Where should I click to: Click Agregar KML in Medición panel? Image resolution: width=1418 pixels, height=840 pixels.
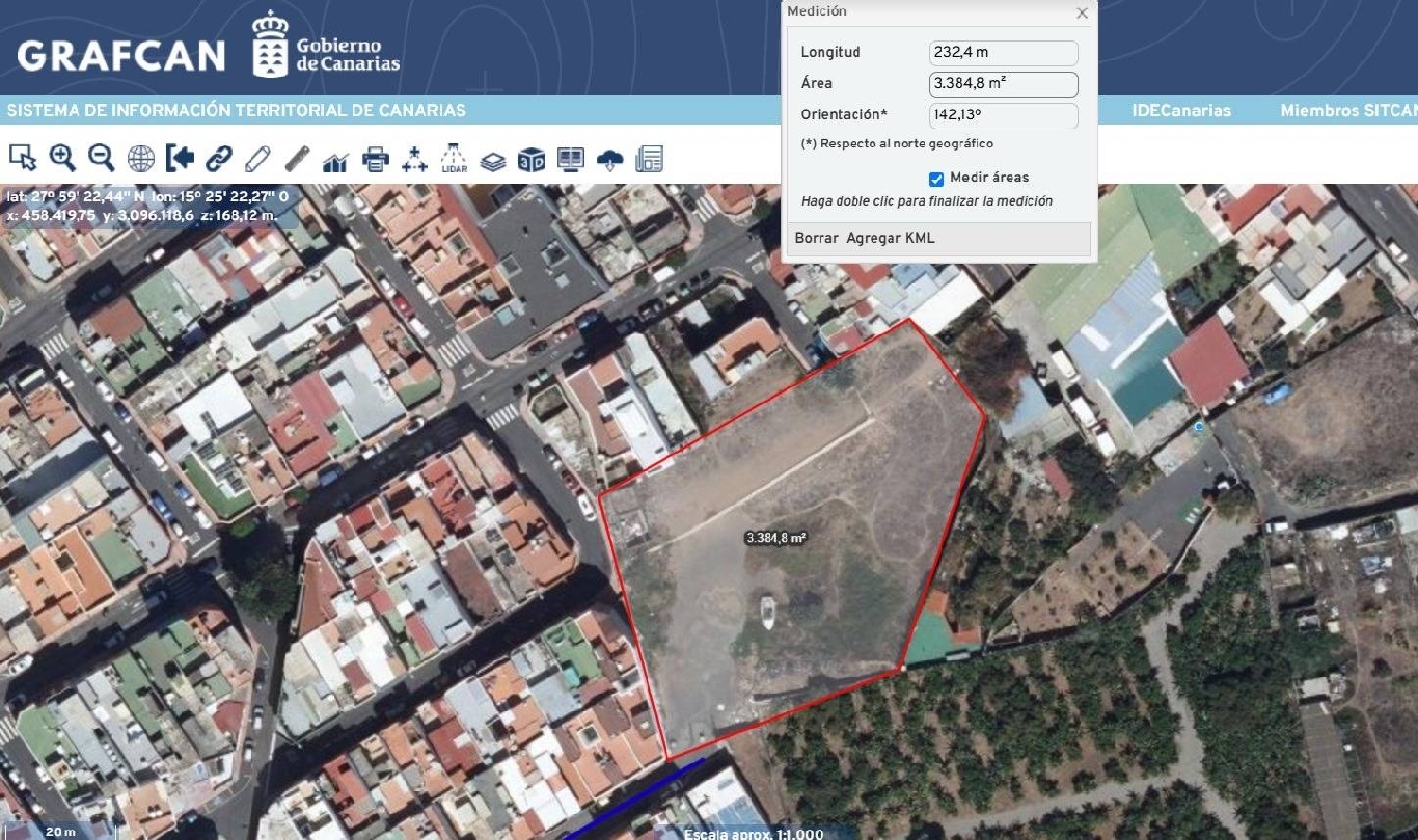click(891, 238)
